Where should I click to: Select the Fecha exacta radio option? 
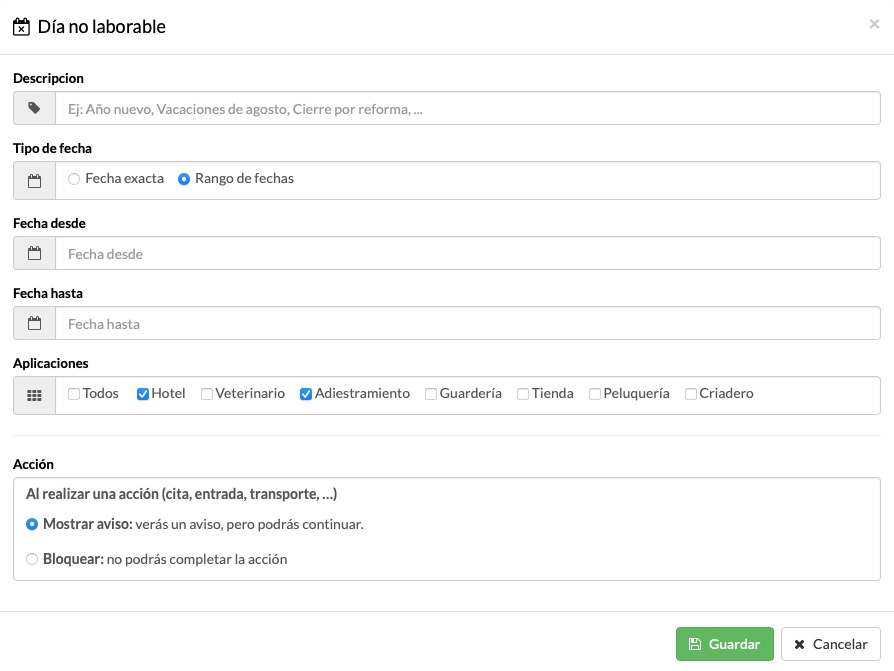[x=74, y=179]
